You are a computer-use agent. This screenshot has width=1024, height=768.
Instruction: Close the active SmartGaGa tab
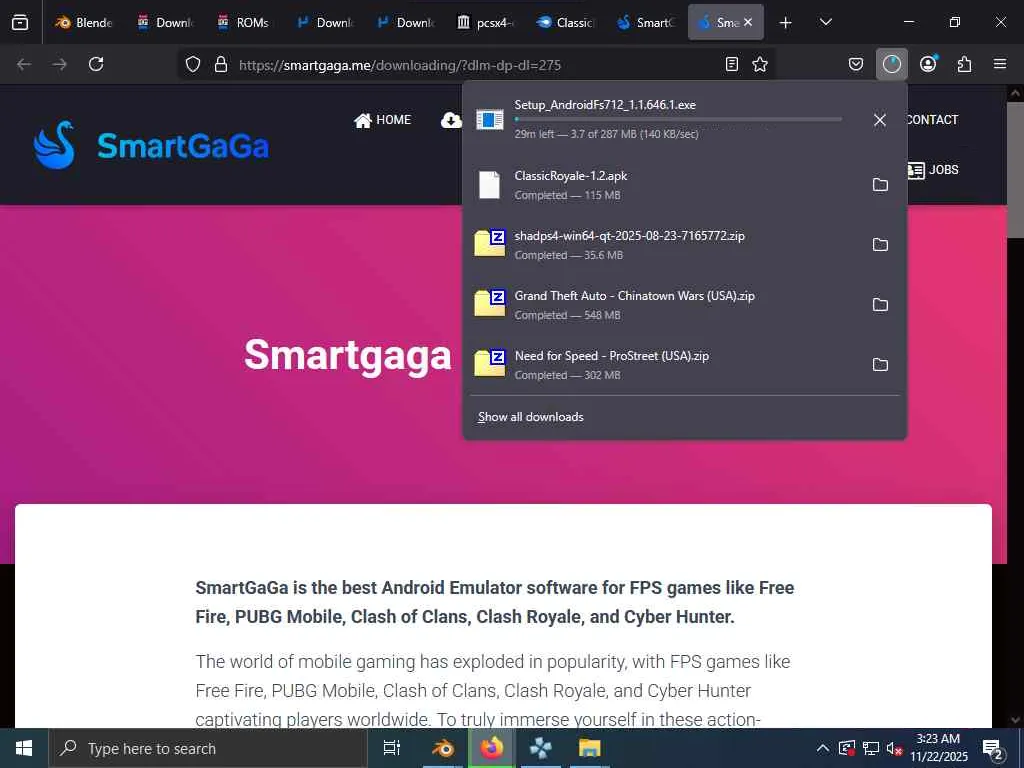click(x=748, y=22)
